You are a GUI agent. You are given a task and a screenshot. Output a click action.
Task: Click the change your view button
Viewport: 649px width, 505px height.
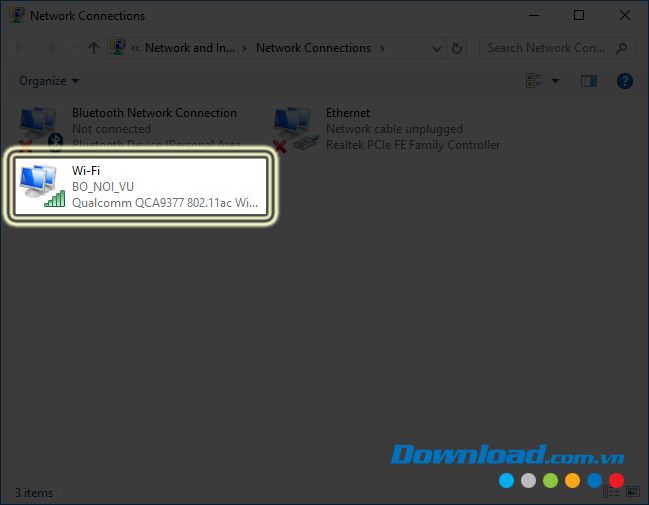[534, 81]
